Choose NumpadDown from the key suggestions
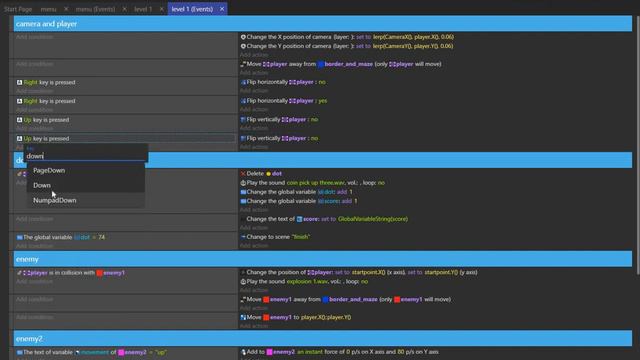This screenshot has width=640, height=360. click(x=86, y=200)
